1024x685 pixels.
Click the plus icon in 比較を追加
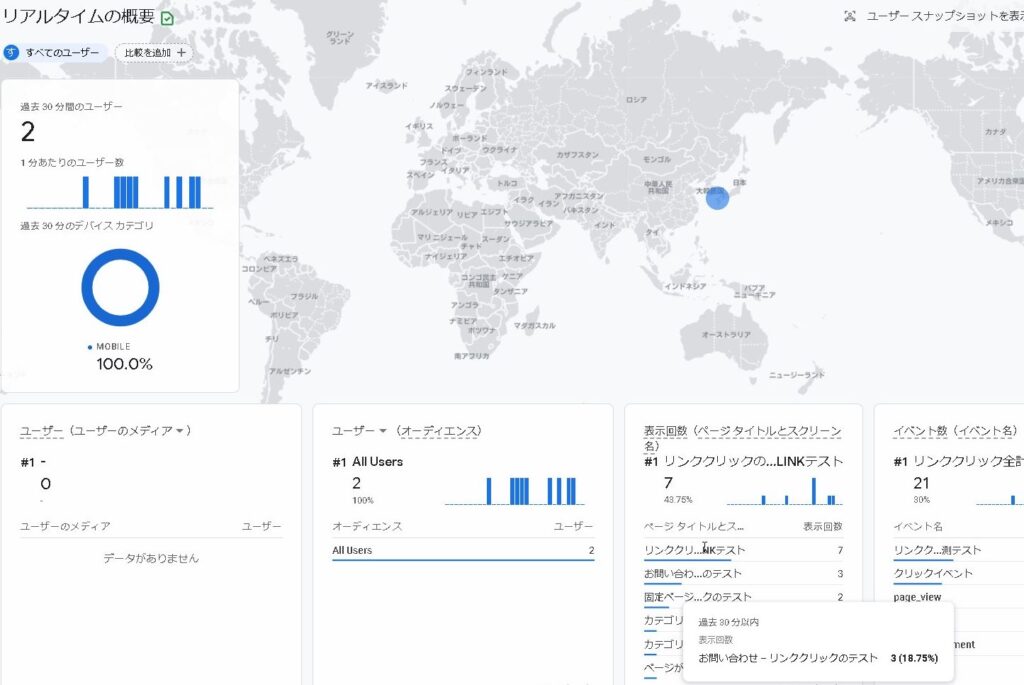point(181,52)
